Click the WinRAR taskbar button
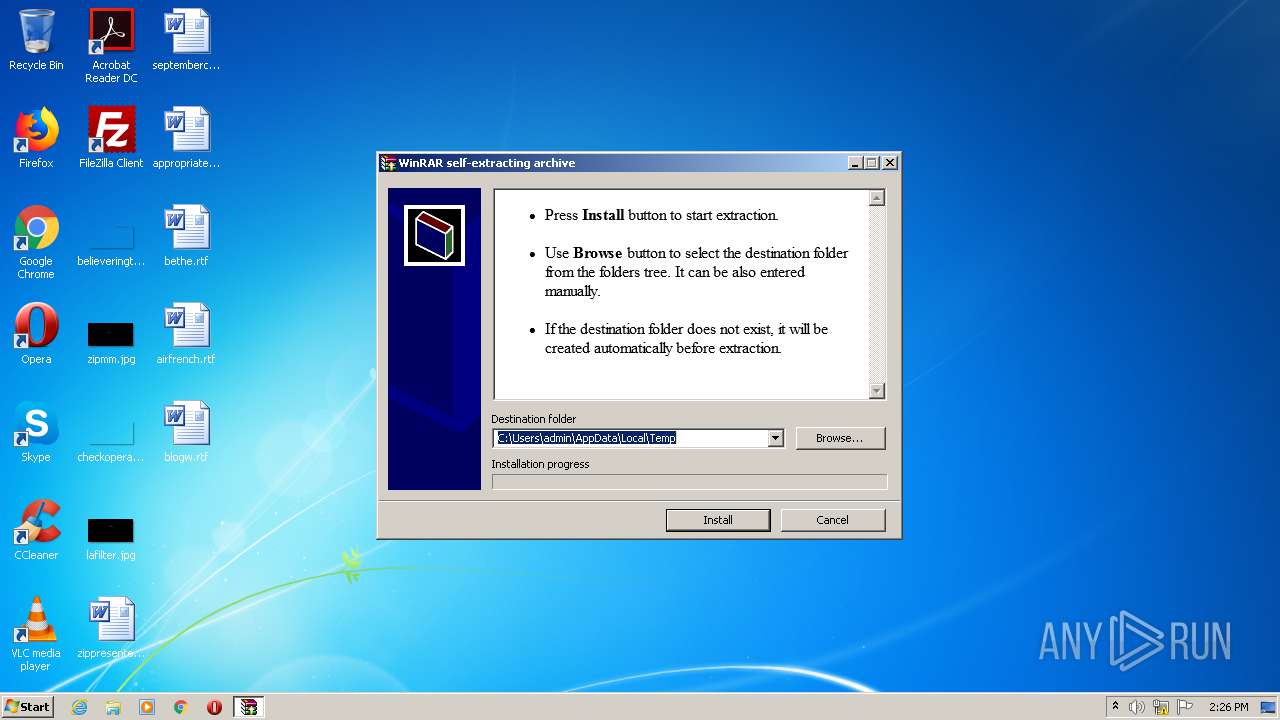The image size is (1280, 720). coord(249,707)
